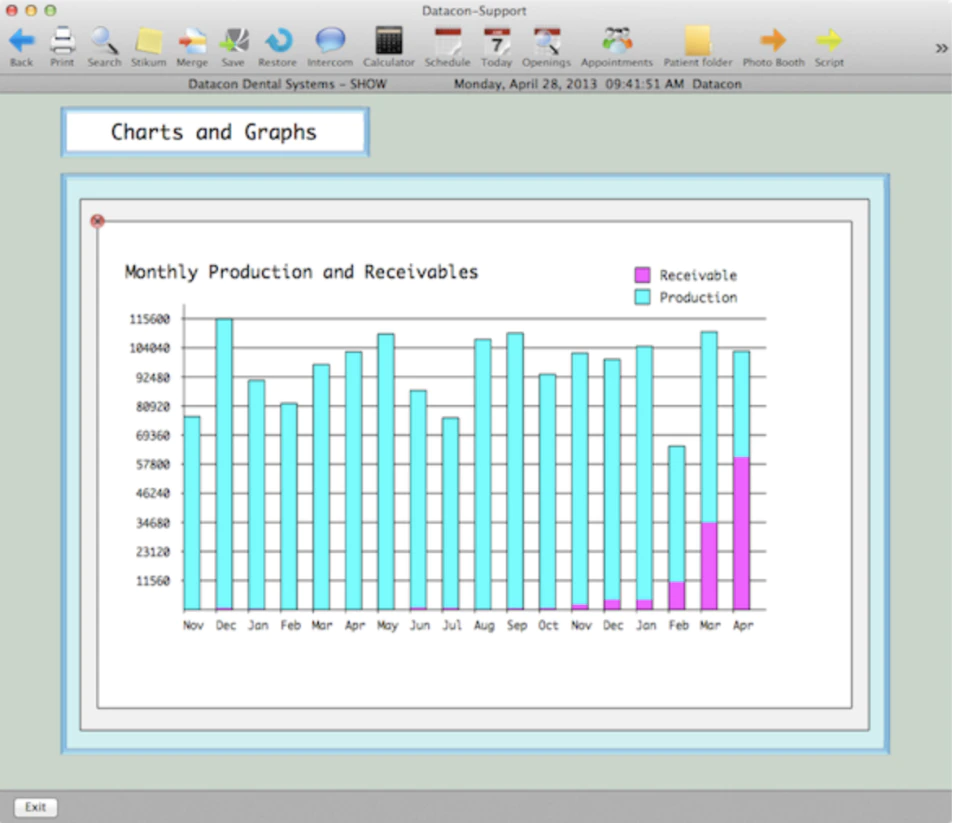Launch the Calculator

pyautogui.click(x=388, y=40)
